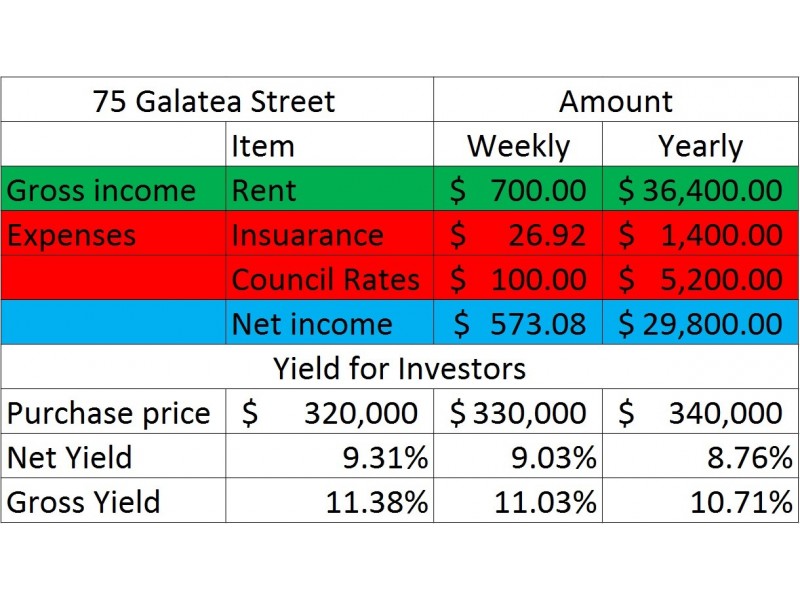800x600 pixels.
Task: Select the blue Net income cell
Action: [x=330, y=322]
